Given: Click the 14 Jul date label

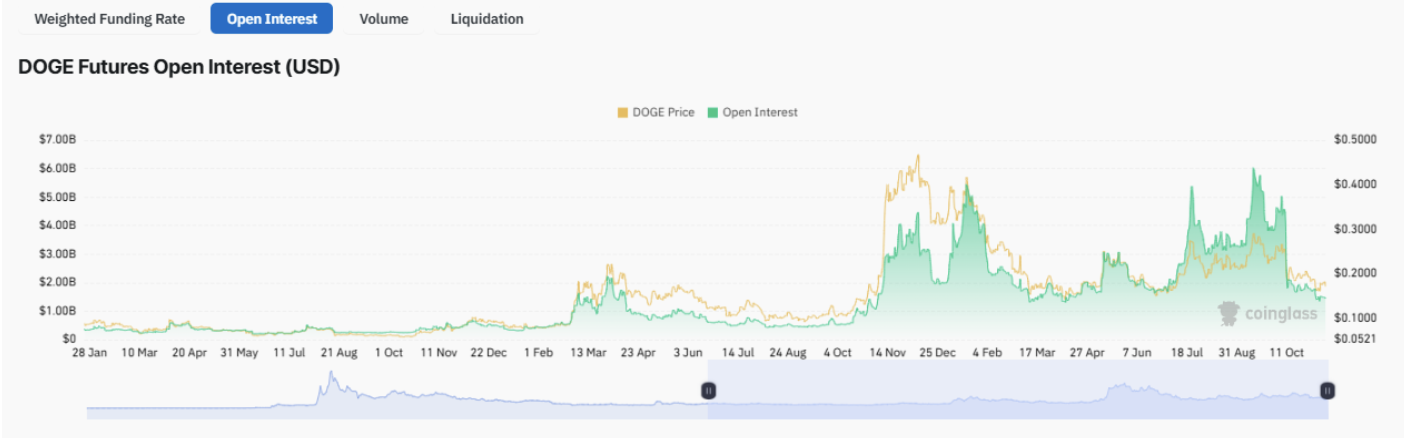Looking at the screenshot, I should (x=738, y=353).
